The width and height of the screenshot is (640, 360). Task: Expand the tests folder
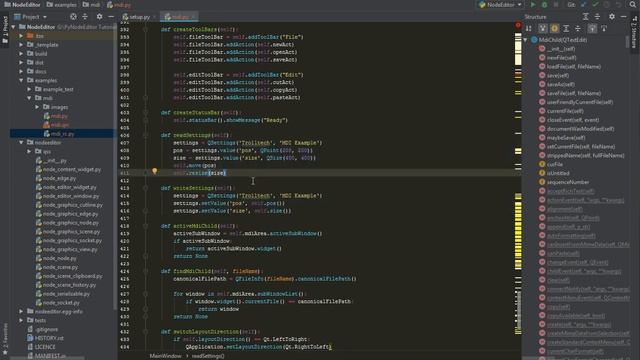tap(21, 320)
